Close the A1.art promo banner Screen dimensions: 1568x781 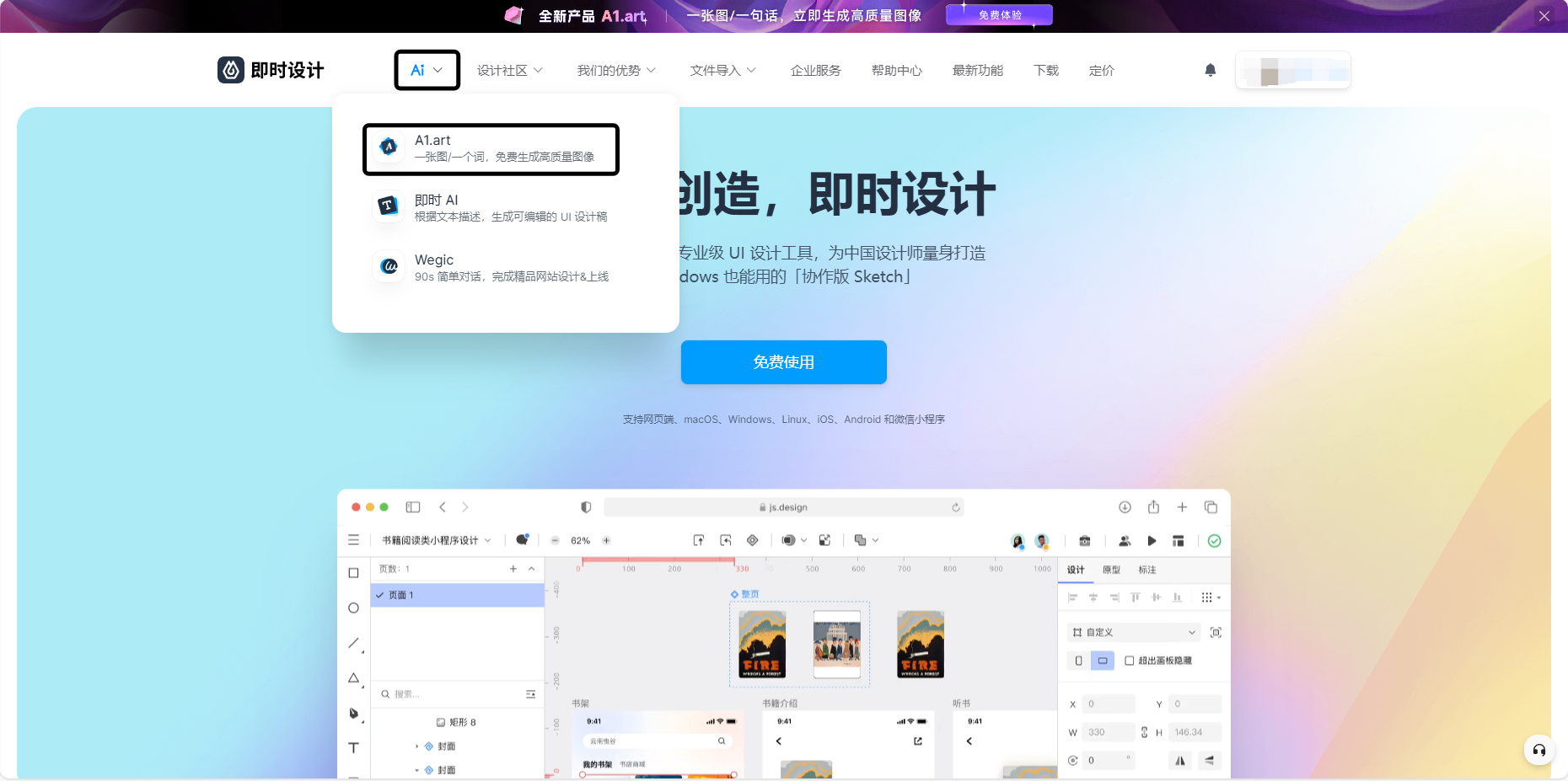(x=1544, y=16)
